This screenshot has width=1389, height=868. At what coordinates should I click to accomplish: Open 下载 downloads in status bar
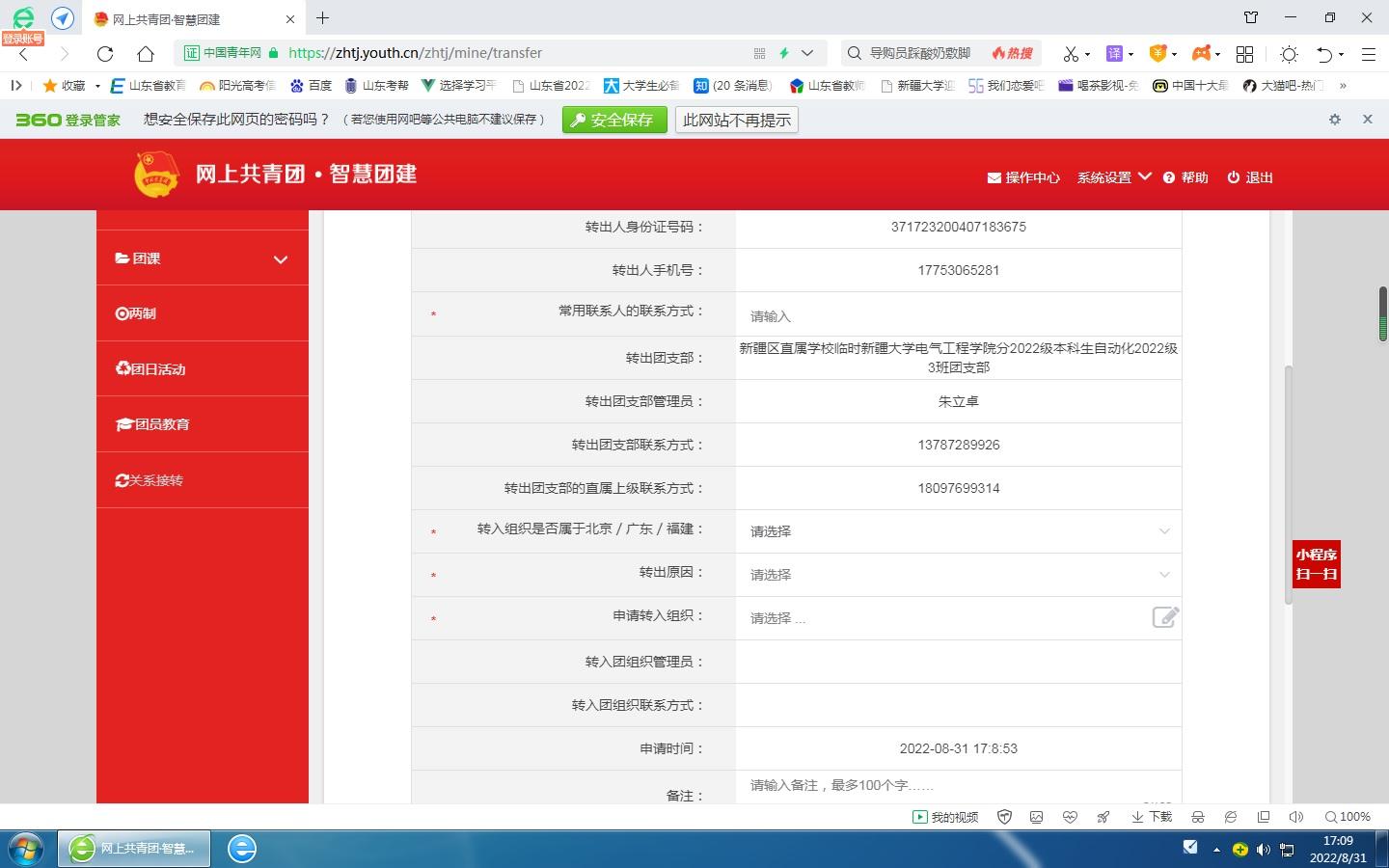pyautogui.click(x=1152, y=817)
